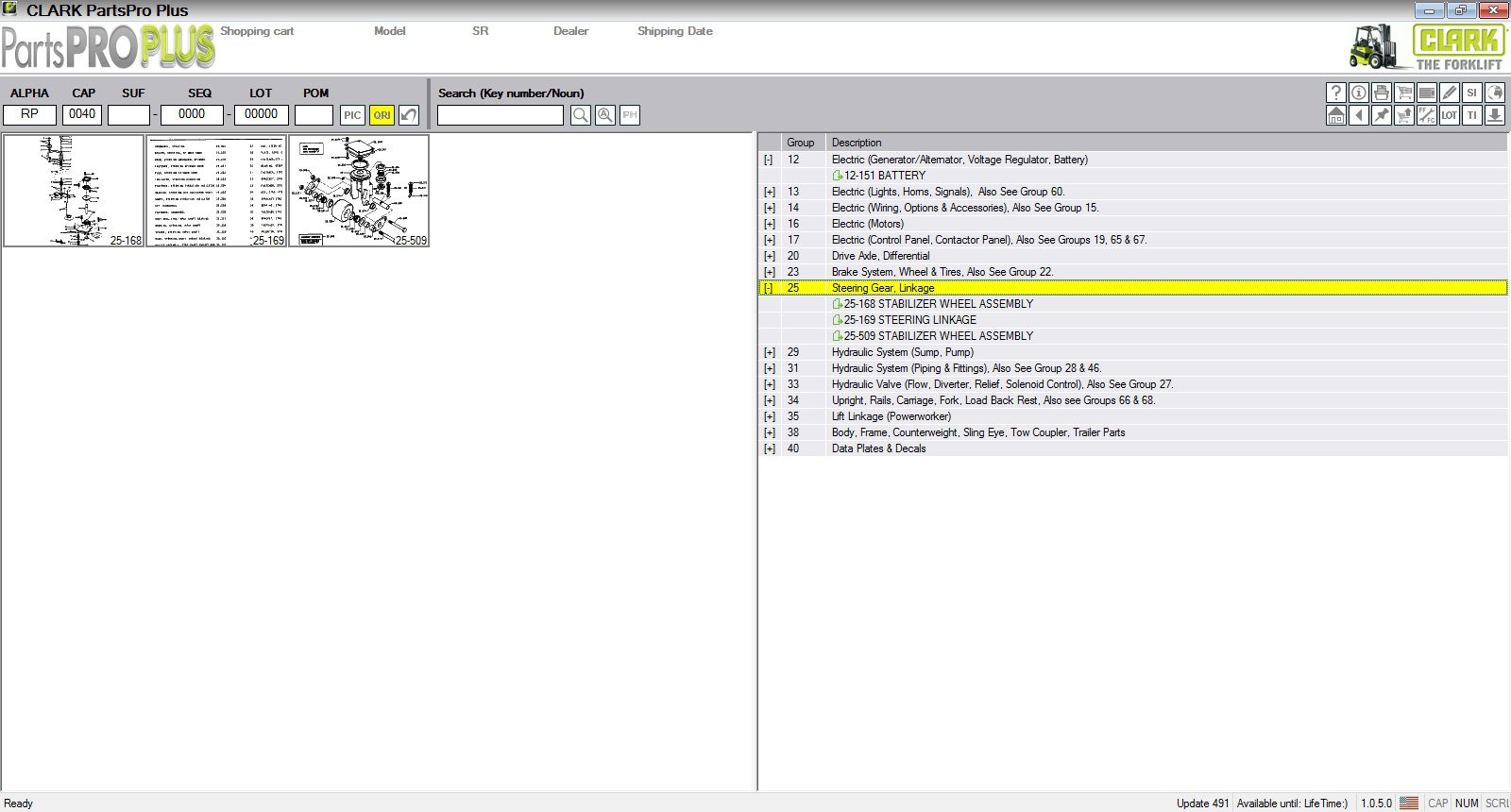Select 'Lift Linkage (Powerworker)' description text
The width and height of the screenshot is (1511, 812).
pyautogui.click(x=891, y=416)
